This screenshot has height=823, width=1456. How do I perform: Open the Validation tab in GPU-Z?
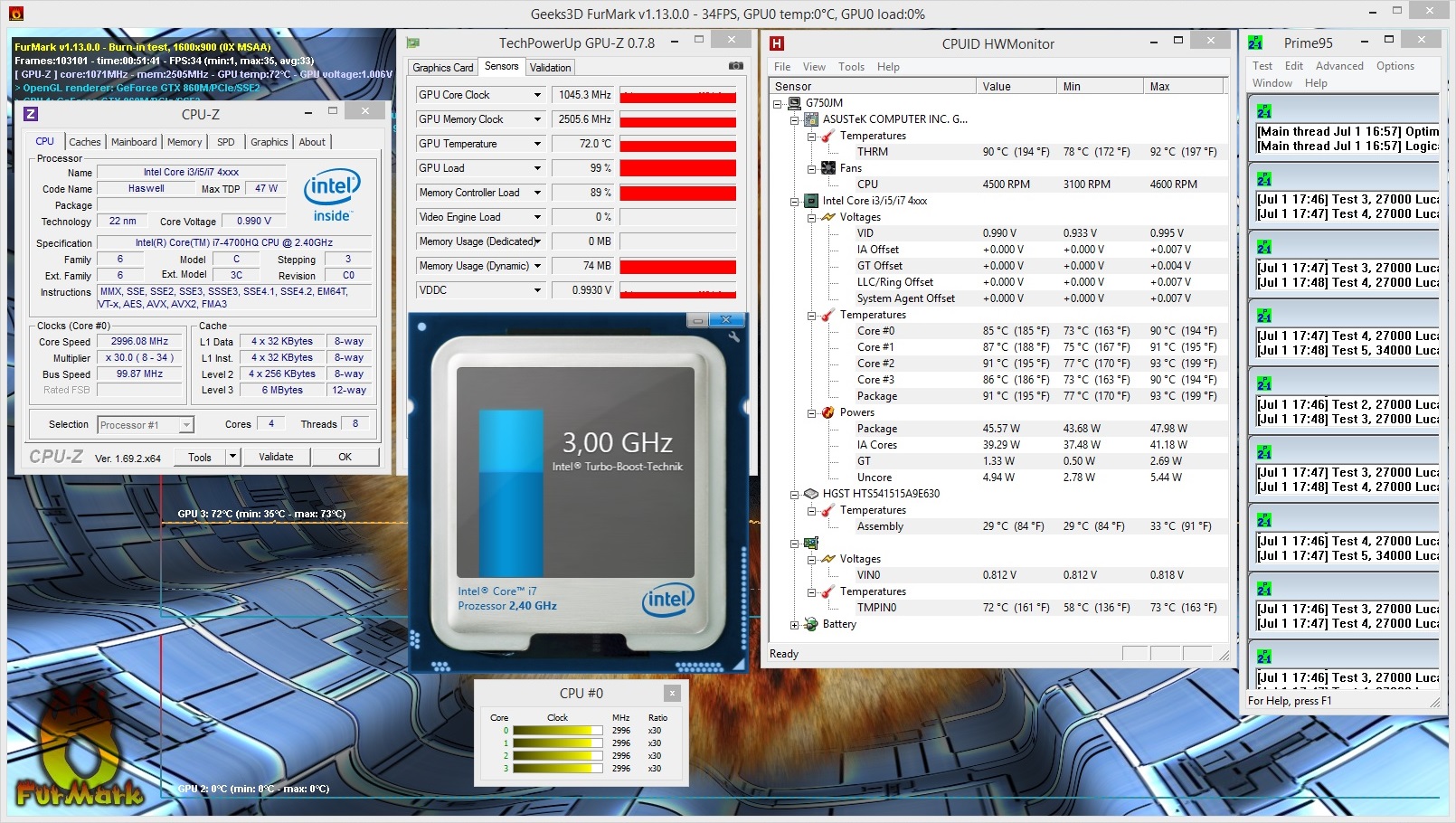551,68
